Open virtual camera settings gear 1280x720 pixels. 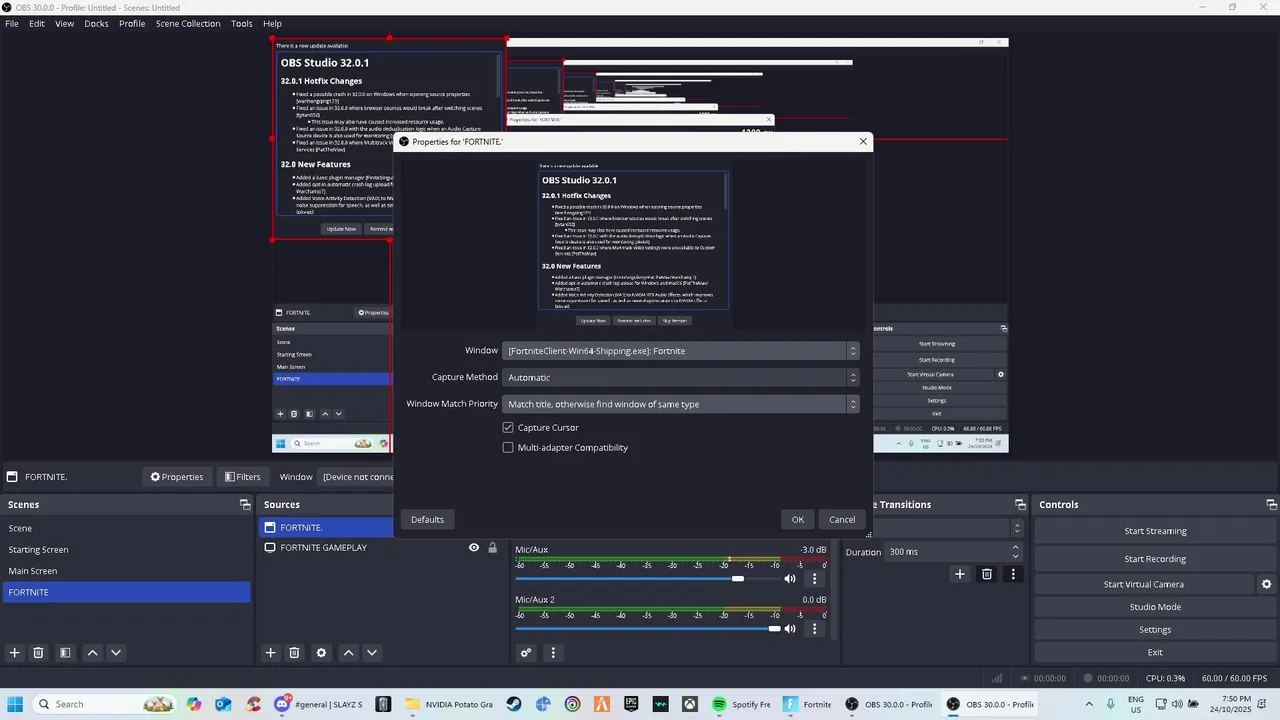[x=1266, y=584]
